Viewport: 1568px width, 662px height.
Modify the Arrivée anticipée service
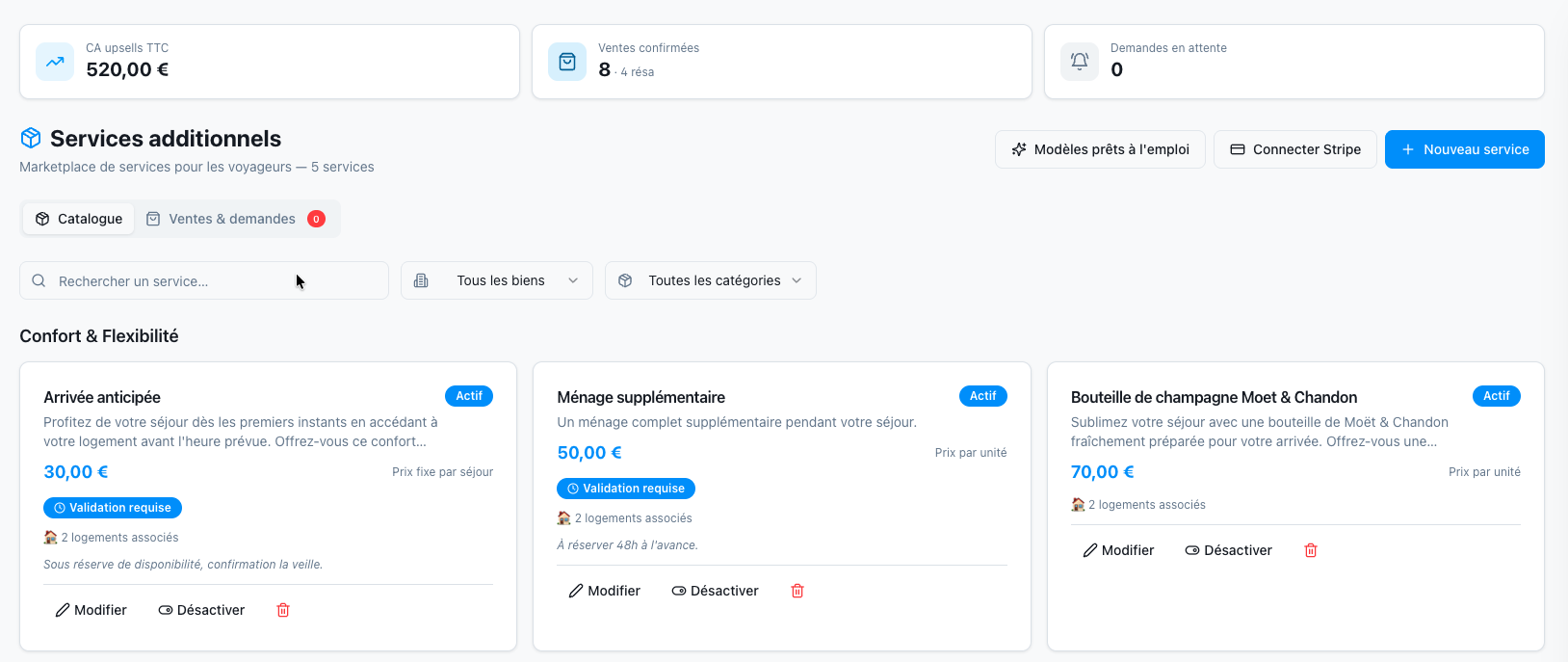(x=91, y=610)
